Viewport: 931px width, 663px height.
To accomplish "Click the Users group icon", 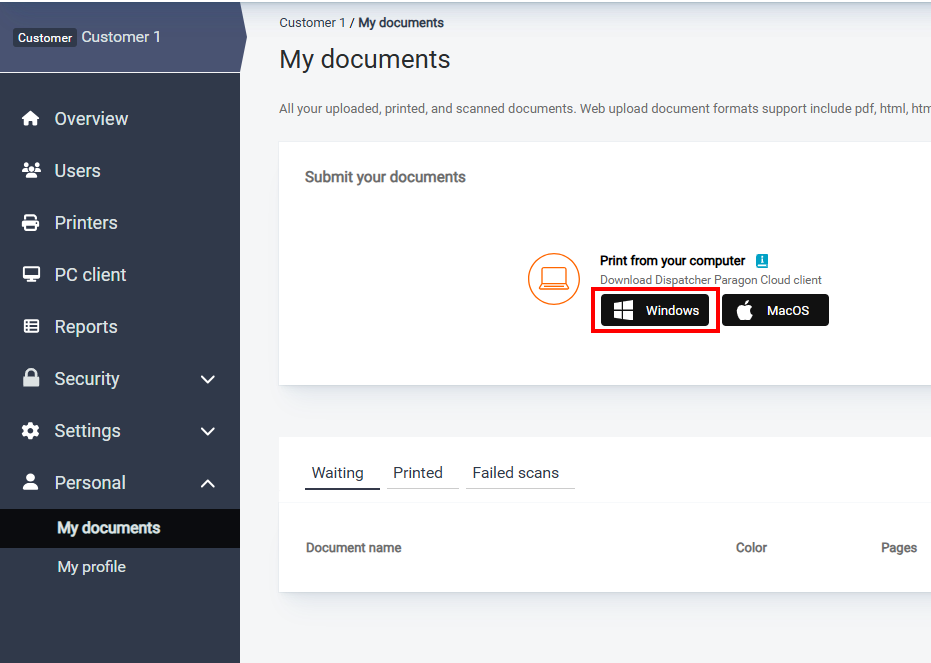I will click(x=31, y=171).
